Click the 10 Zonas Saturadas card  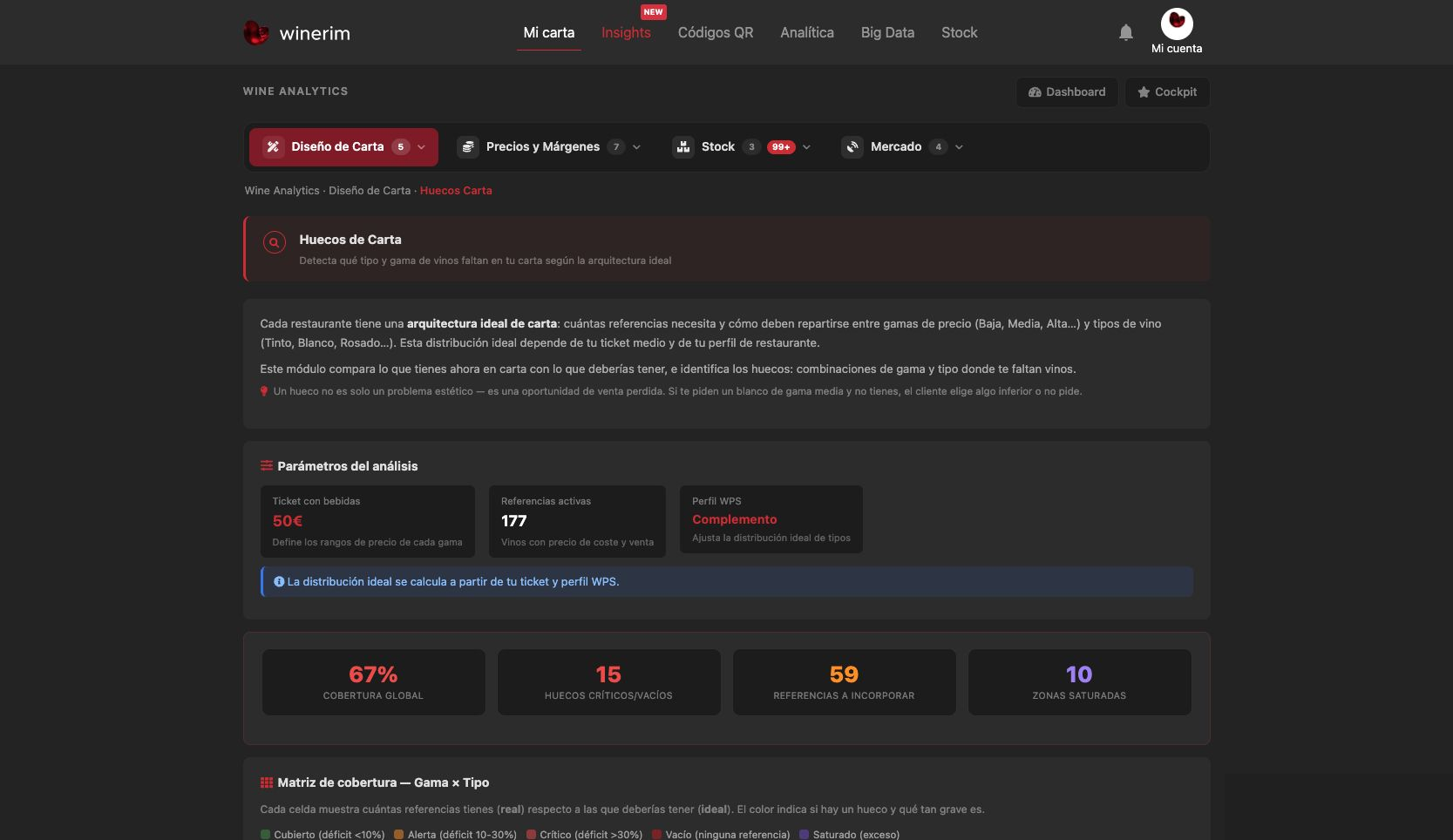click(x=1080, y=682)
